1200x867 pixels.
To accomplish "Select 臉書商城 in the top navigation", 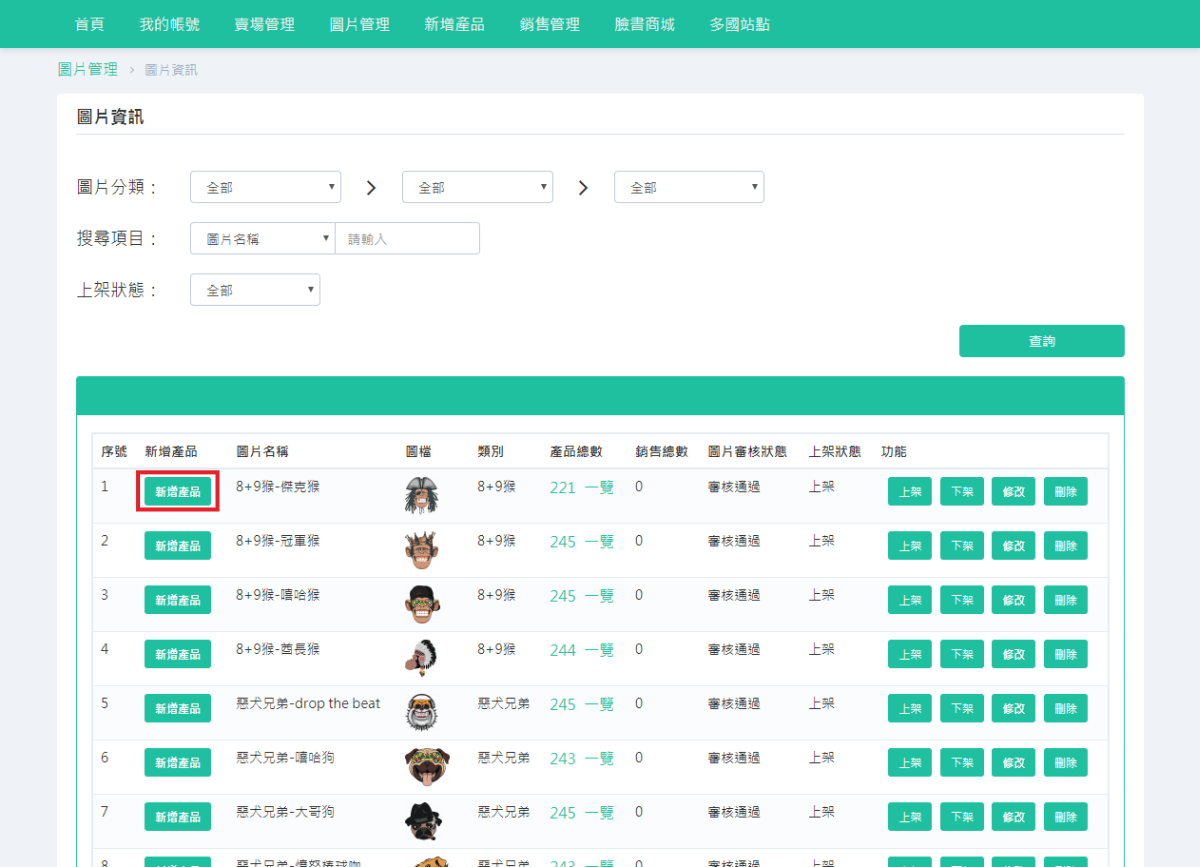I will coord(644,24).
